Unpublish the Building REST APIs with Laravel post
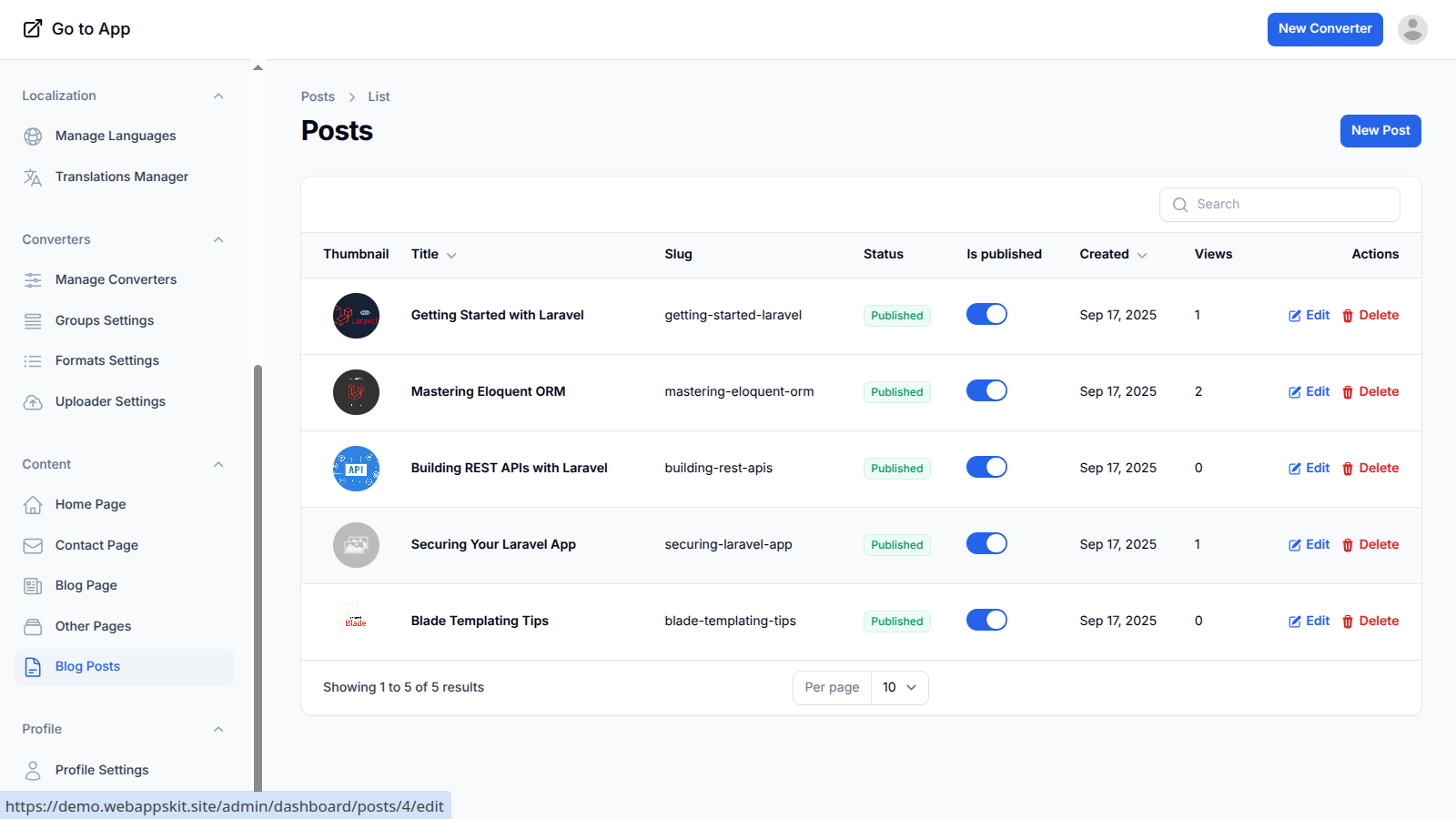This screenshot has height=819, width=1456. (986, 468)
